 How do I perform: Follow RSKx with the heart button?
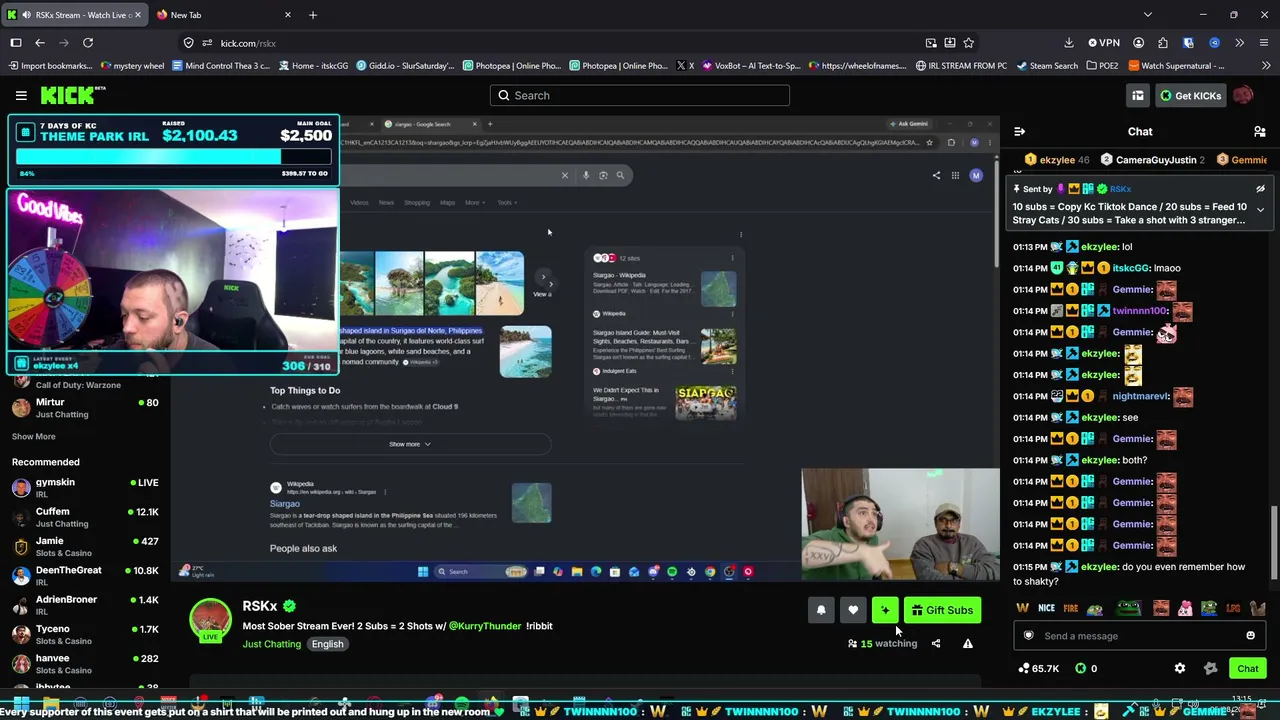pos(853,610)
